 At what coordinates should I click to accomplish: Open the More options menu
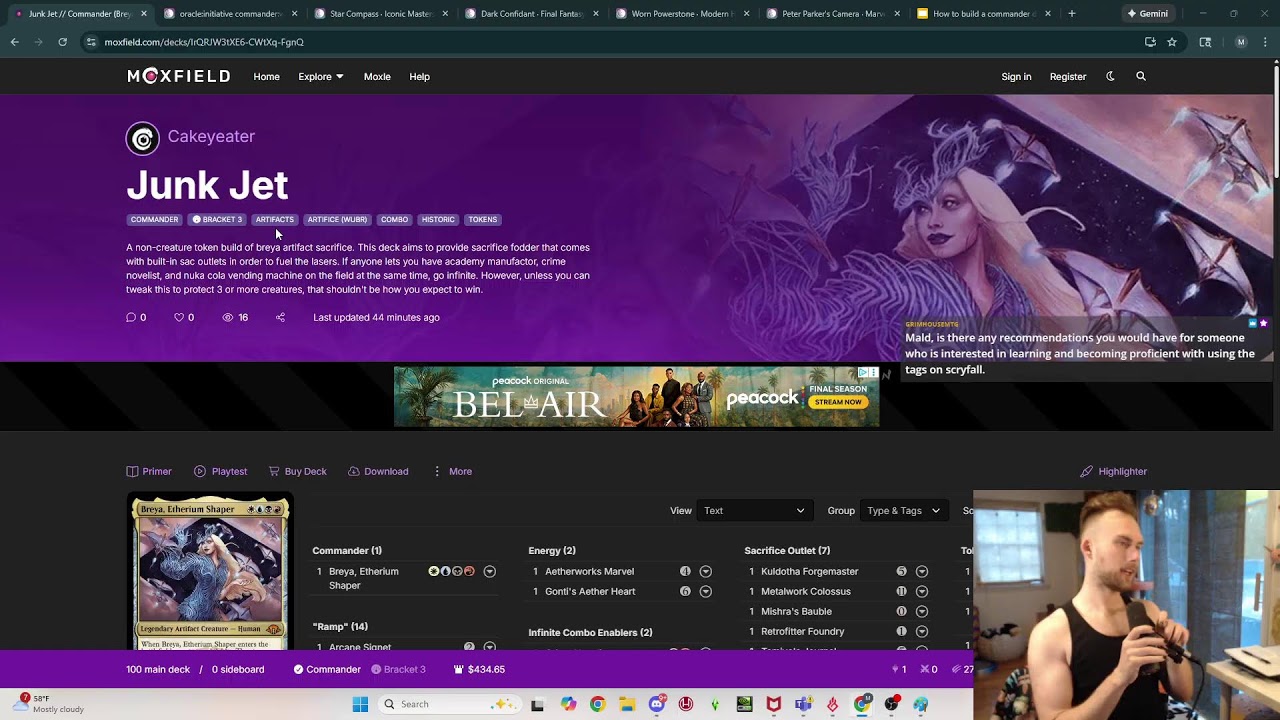[452, 471]
